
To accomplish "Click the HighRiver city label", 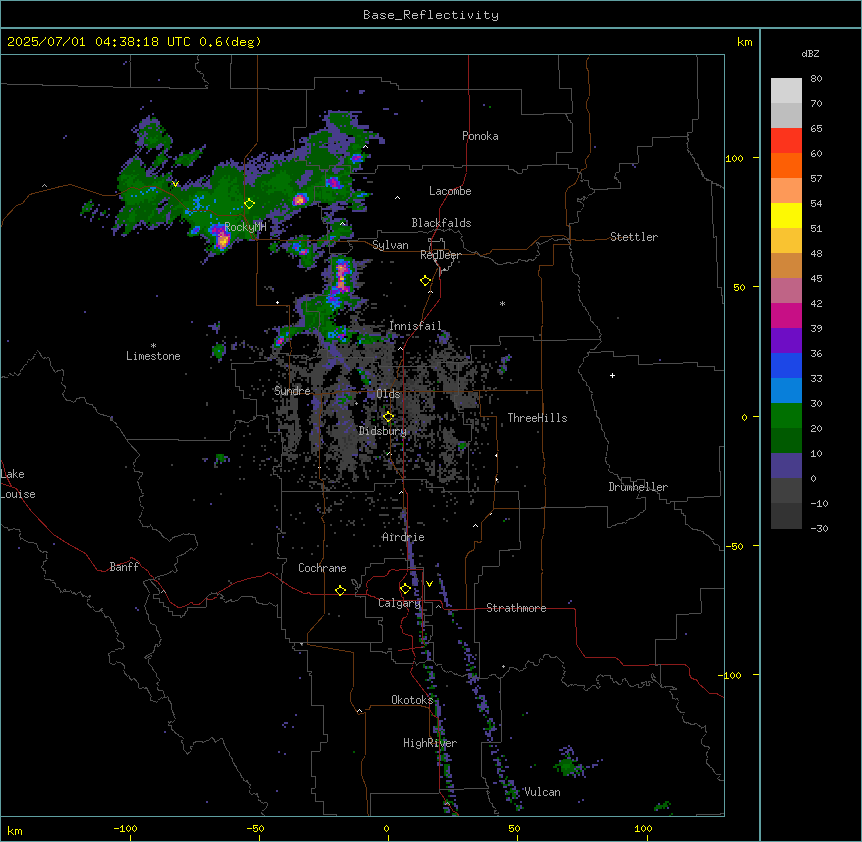I will (x=430, y=743).
